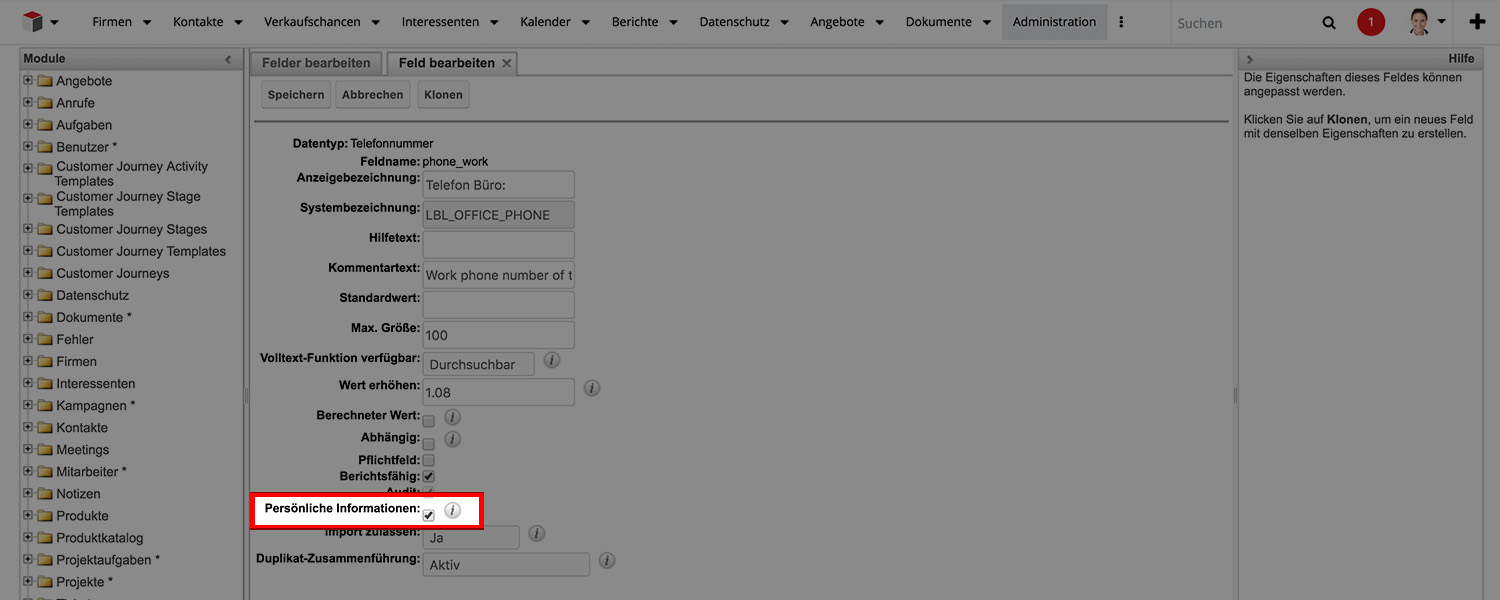Open the Administration menu item

click(1054, 22)
